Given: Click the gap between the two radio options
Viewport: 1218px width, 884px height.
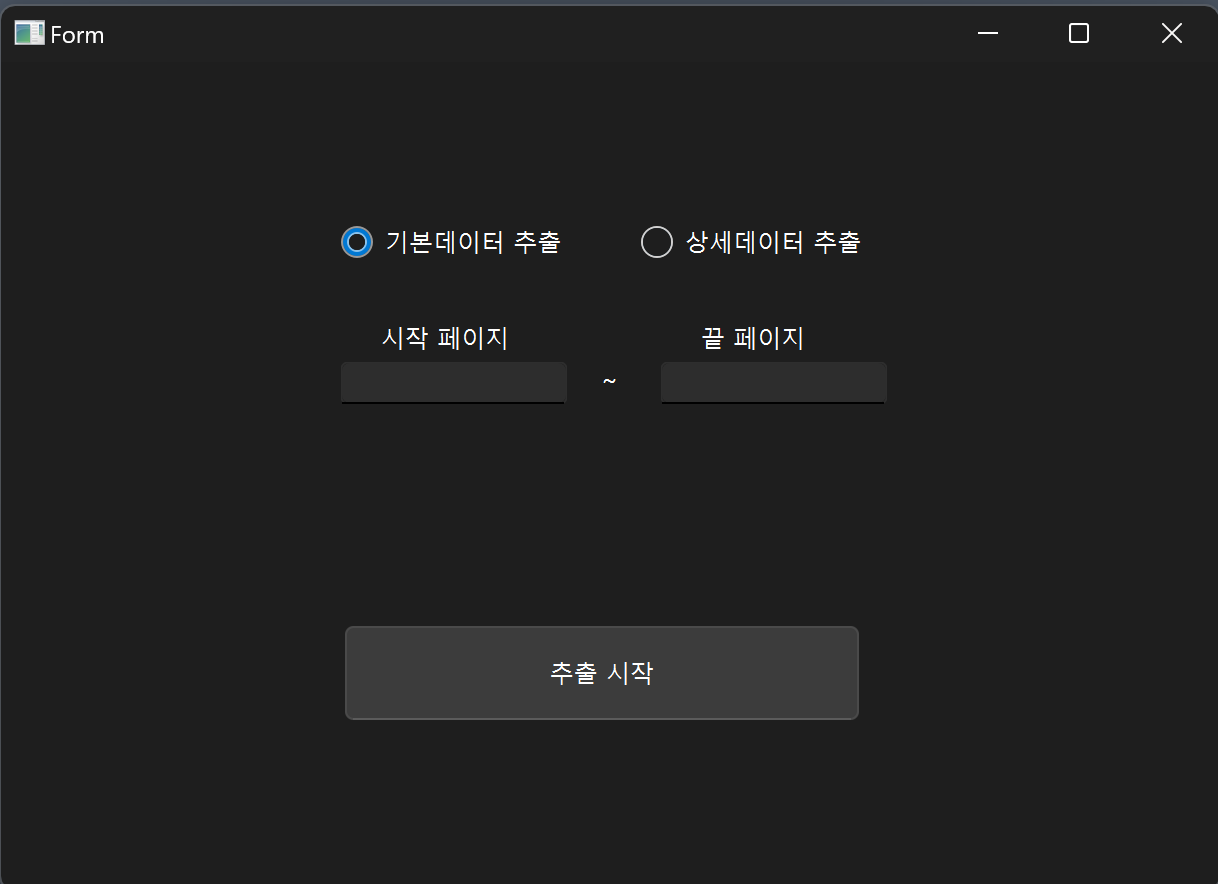Looking at the screenshot, I should (600, 242).
